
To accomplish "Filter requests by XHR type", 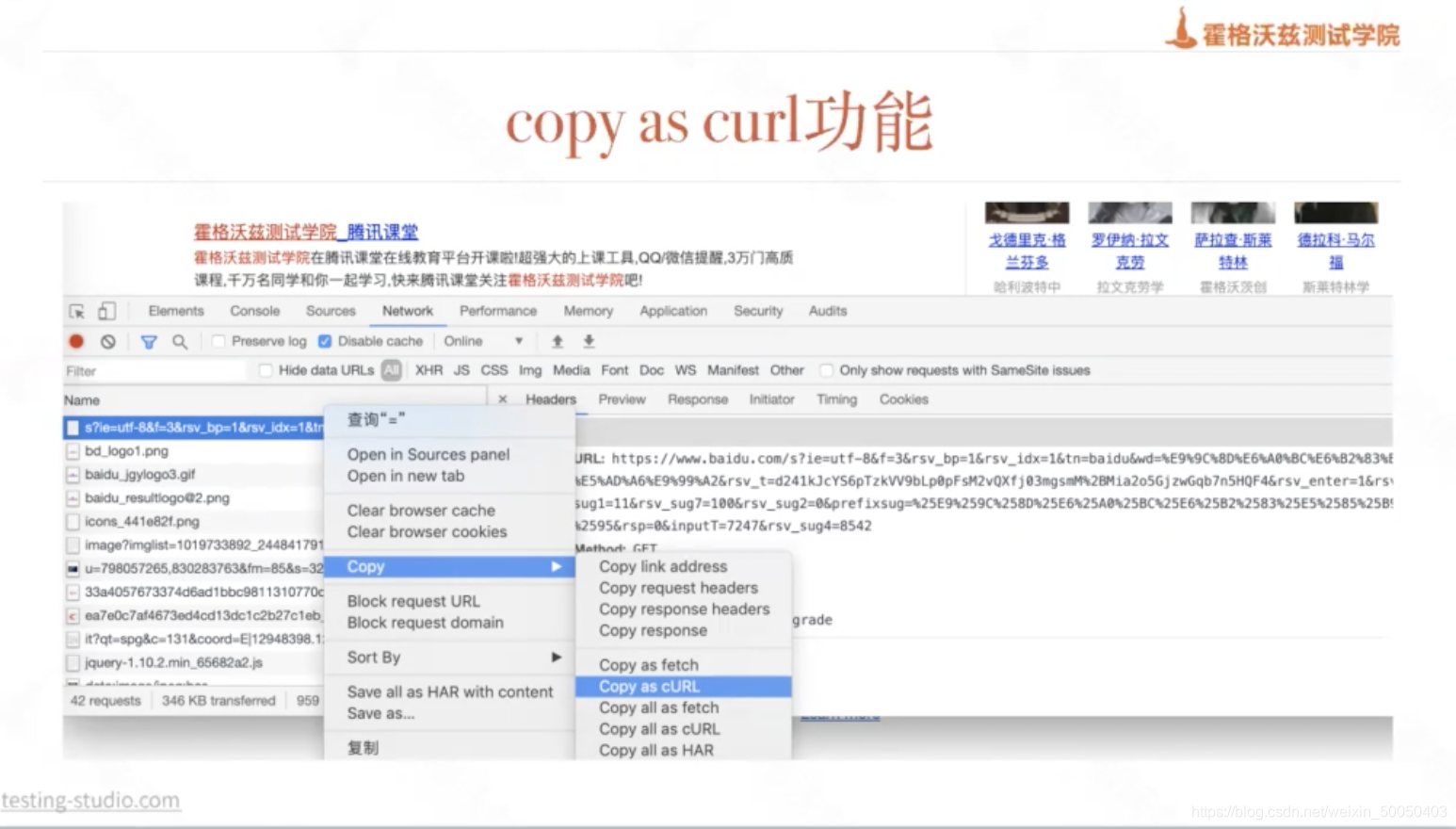I will click(x=429, y=370).
